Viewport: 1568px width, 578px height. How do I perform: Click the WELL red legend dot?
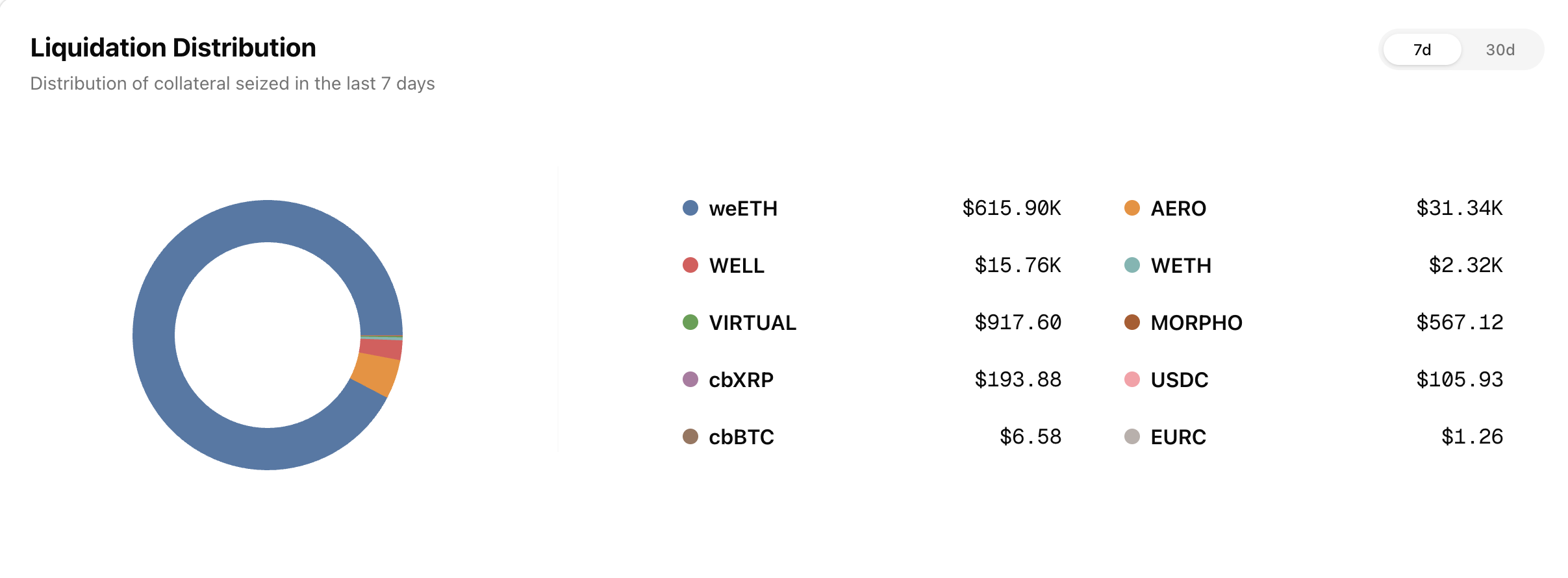pos(690,265)
